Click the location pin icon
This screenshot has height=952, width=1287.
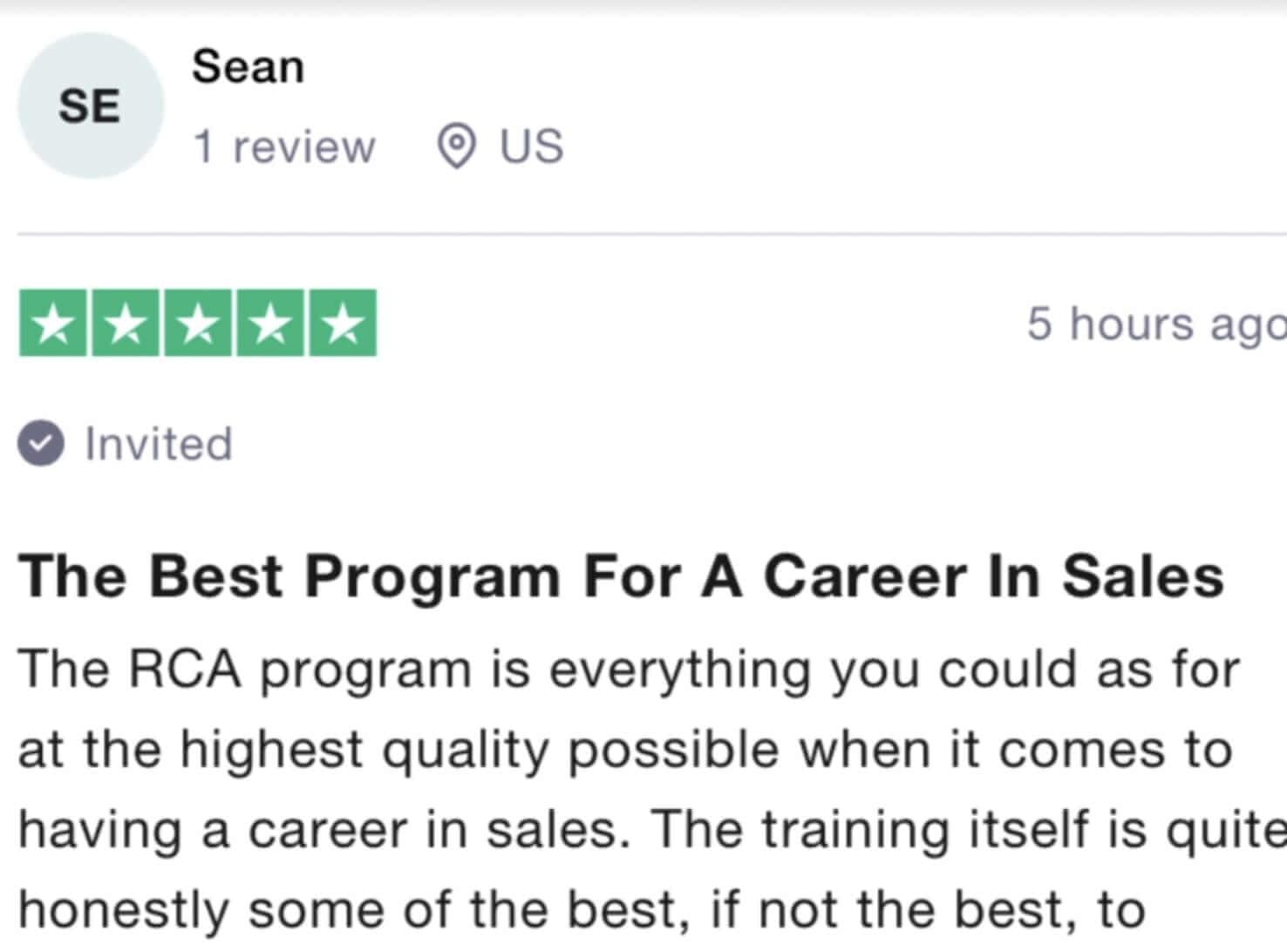pos(456,146)
